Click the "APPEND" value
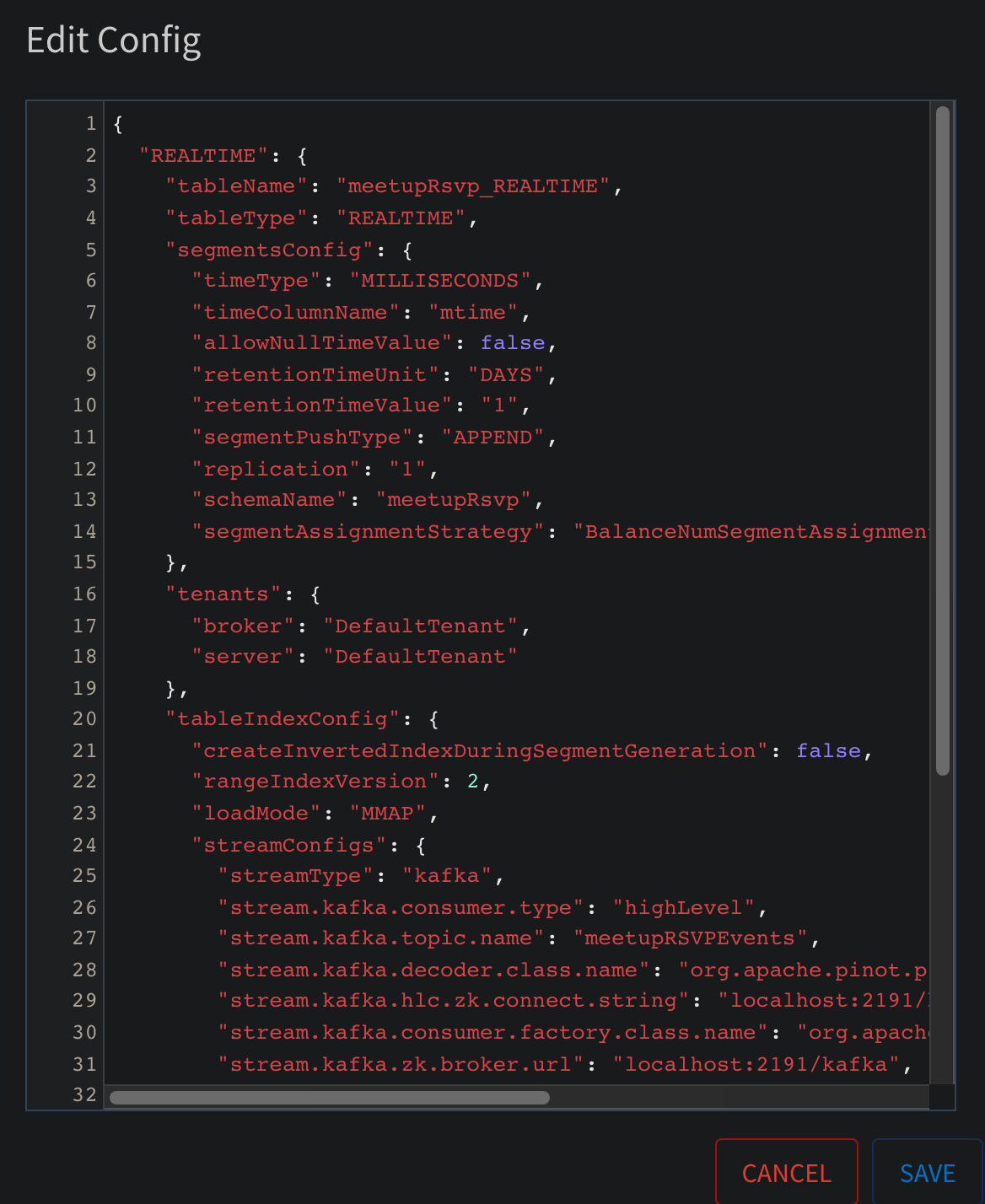The width and height of the screenshot is (985, 1204). pyautogui.click(x=492, y=438)
